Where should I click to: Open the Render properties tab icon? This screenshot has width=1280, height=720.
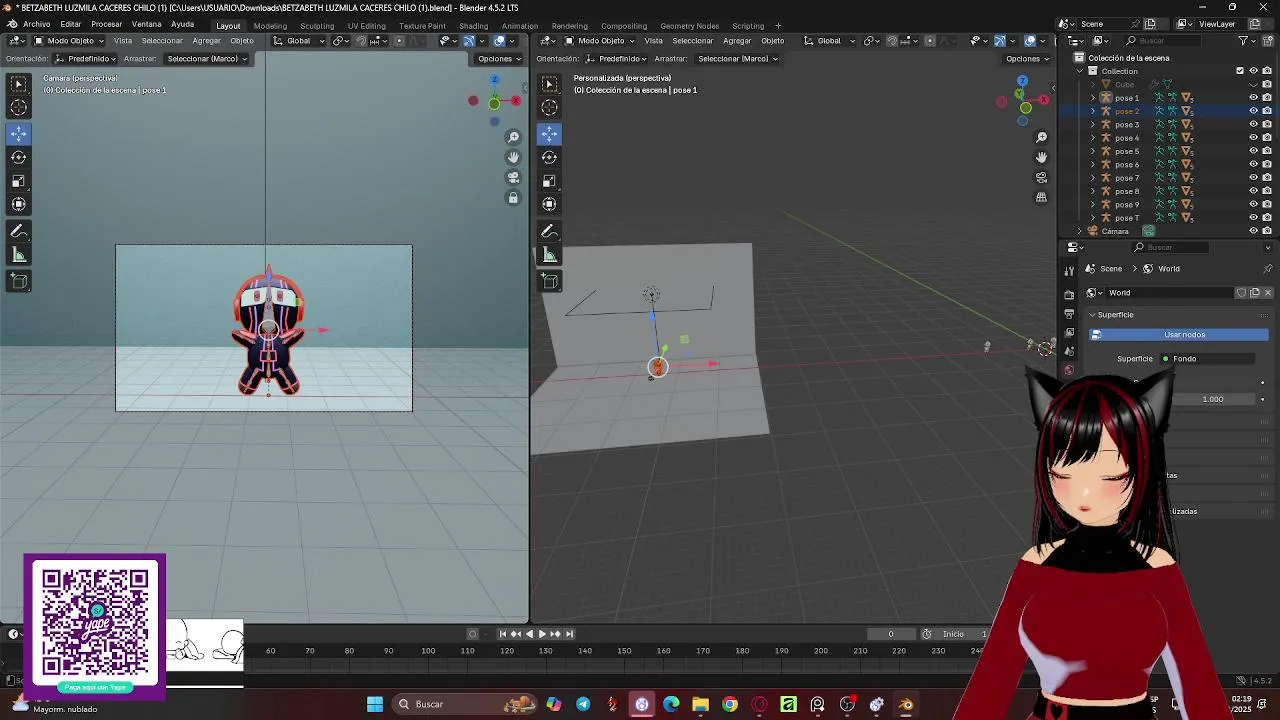point(1069,295)
